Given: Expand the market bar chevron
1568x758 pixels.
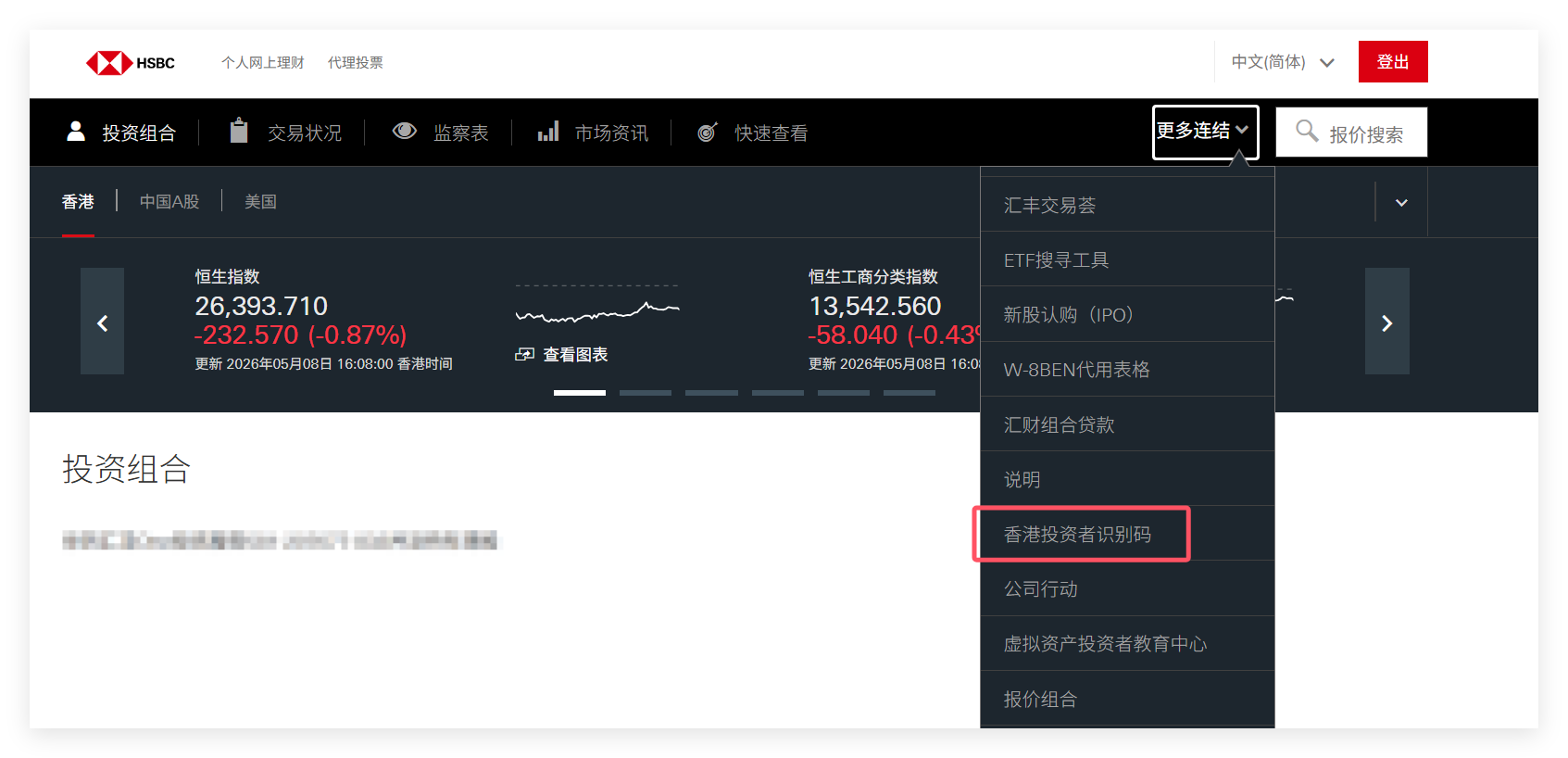Looking at the screenshot, I should [1401, 202].
